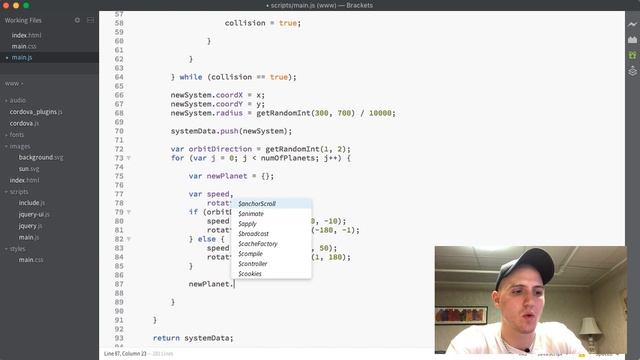The image size is (640, 360).
Task: Place cursor after 'newPlanet.' on line 87
Action: (234, 284)
